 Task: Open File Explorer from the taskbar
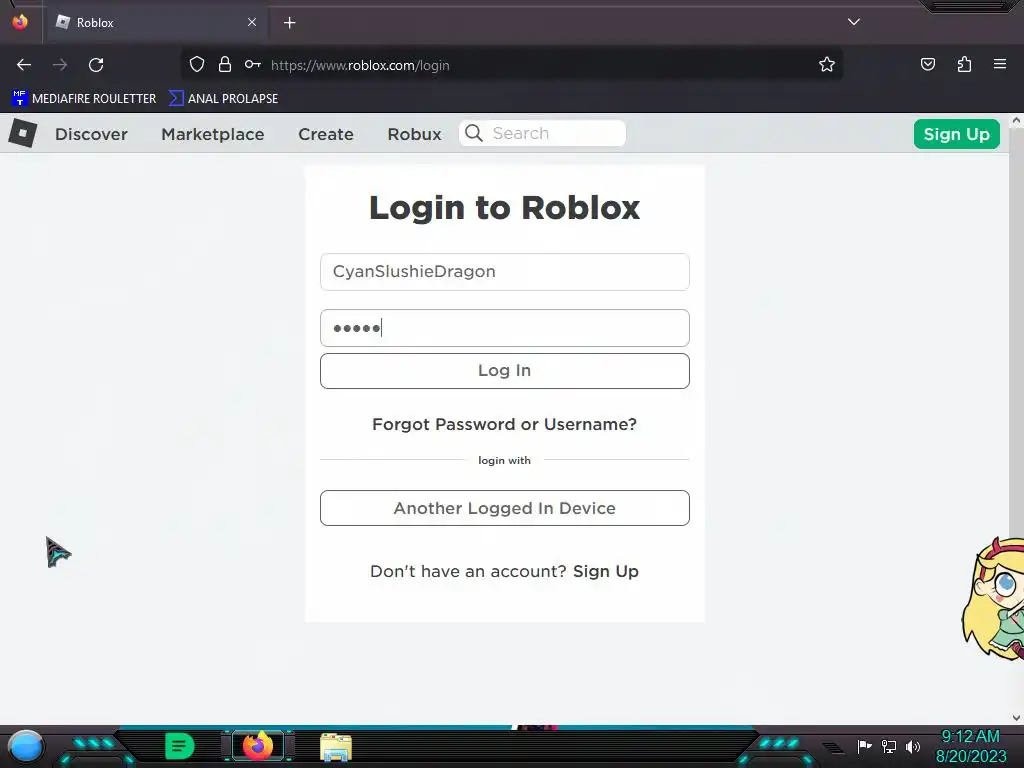pos(336,747)
